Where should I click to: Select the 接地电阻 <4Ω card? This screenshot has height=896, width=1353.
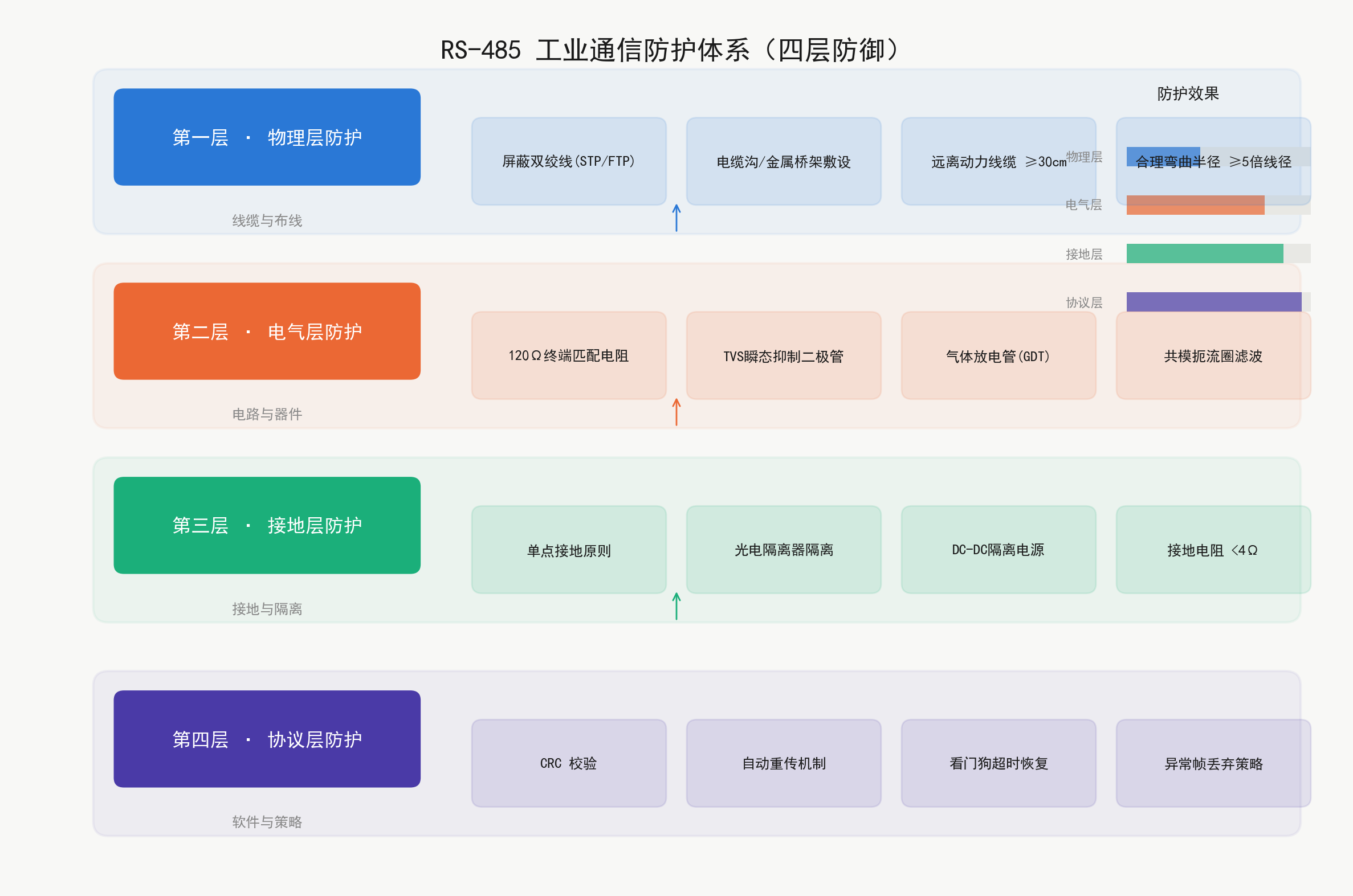[1213, 550]
